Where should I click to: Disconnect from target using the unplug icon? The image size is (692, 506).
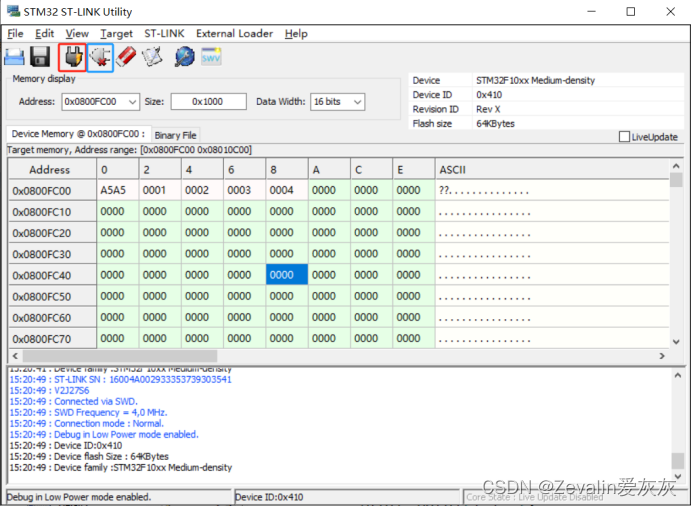click(x=100, y=57)
